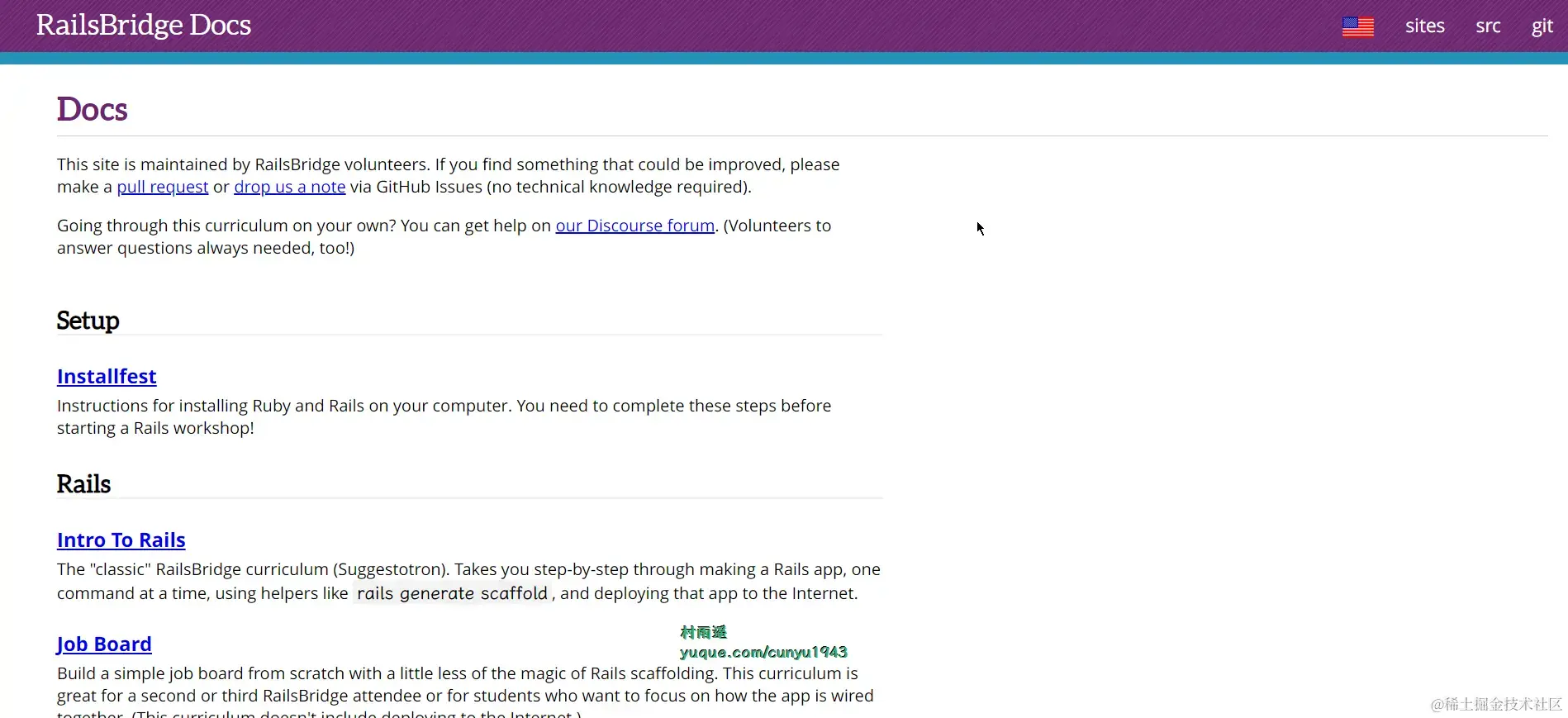Open the Intro To Rails link
The height and width of the screenshot is (718, 1568).
121,540
